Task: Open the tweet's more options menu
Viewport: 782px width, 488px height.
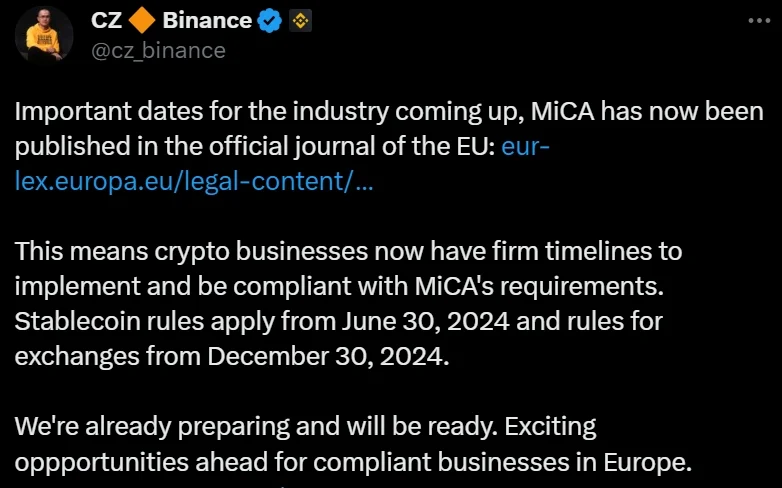Action: click(759, 21)
